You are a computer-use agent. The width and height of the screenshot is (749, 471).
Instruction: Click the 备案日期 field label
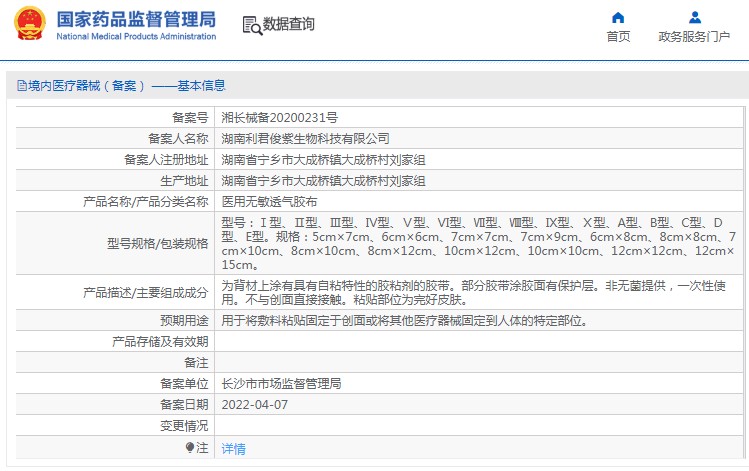(184, 405)
